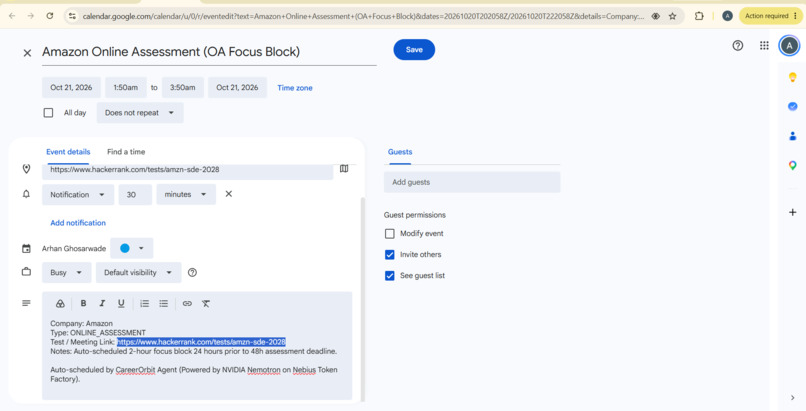This screenshot has width=806, height=411.
Task: Select the end date Oct 21, 2026
Action: [x=237, y=87]
